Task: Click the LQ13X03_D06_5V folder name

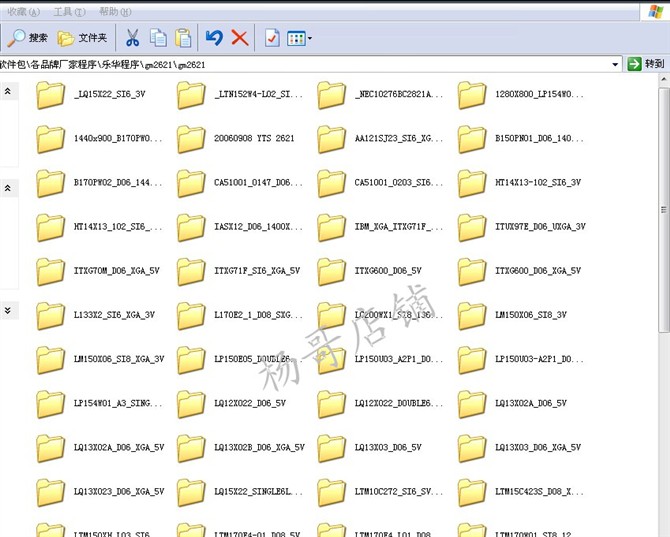Action: click(x=388, y=447)
